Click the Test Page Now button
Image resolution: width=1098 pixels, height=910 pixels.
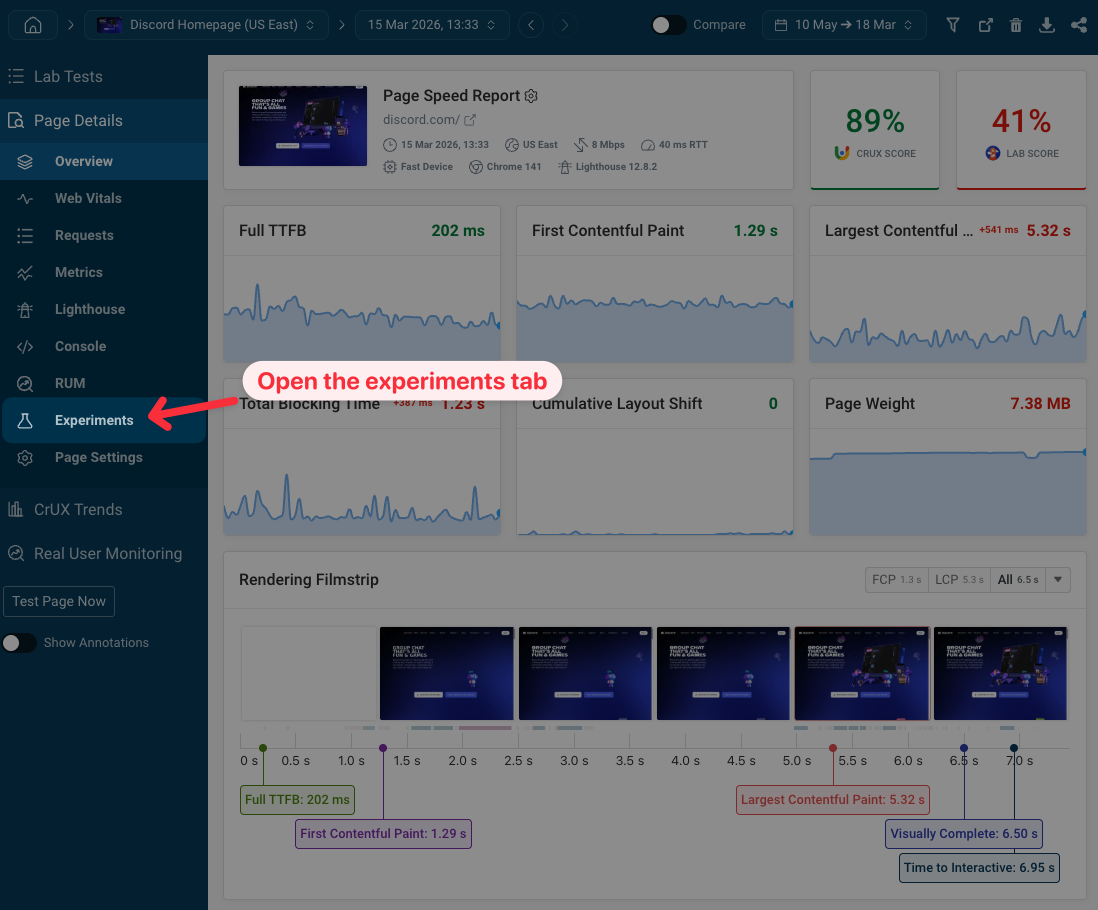[x=58, y=601]
